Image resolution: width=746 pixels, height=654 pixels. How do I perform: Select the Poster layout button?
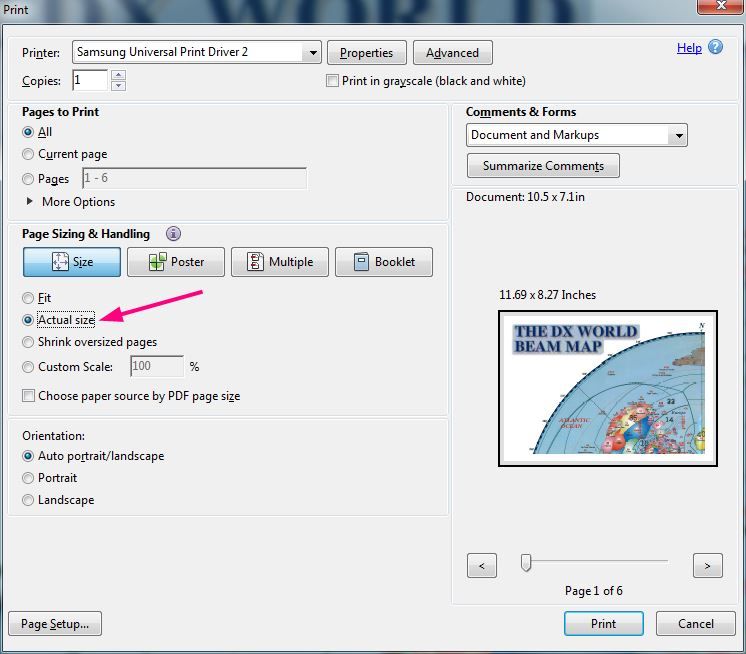point(175,262)
